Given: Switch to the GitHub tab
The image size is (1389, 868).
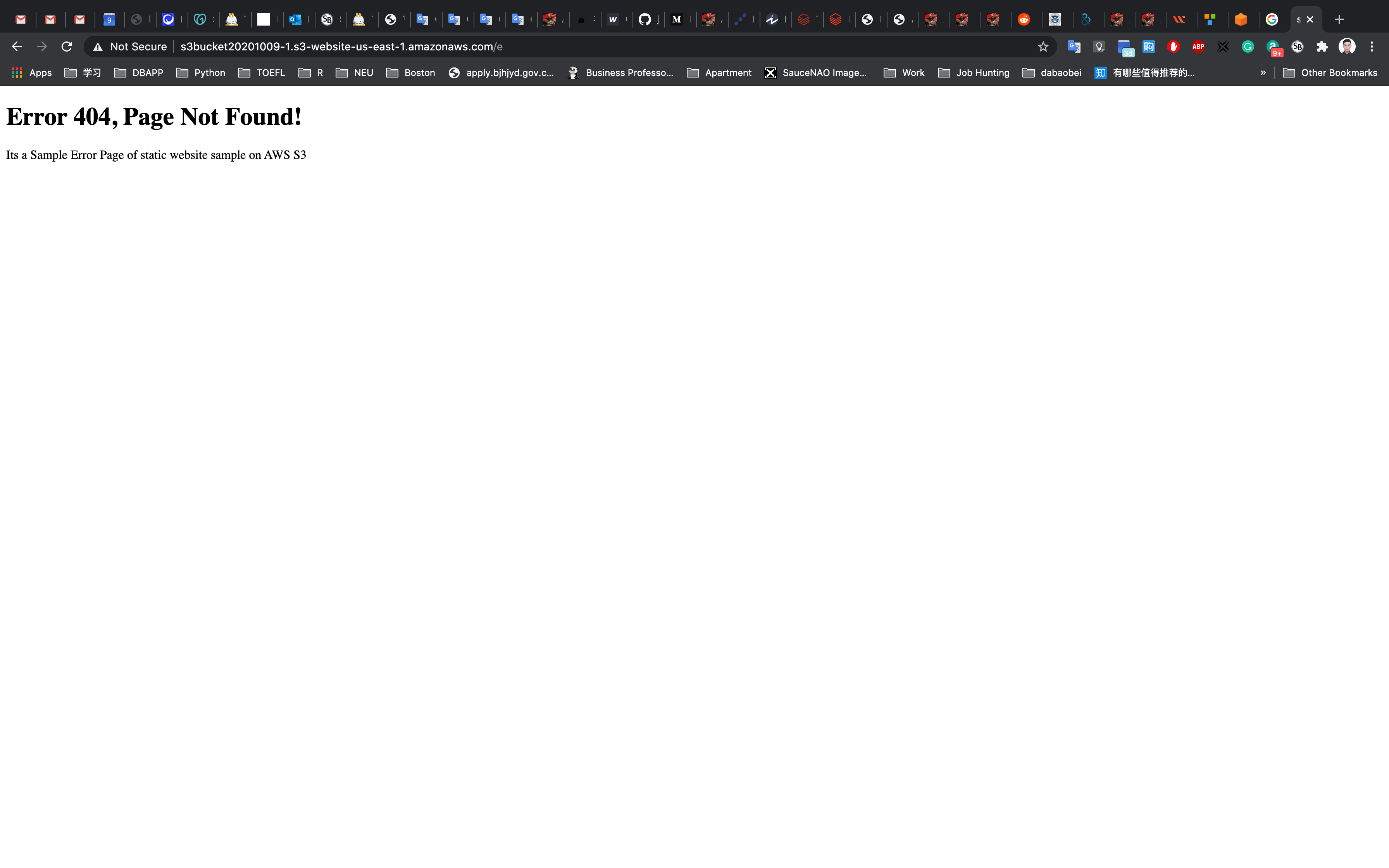Looking at the screenshot, I should (x=645, y=19).
